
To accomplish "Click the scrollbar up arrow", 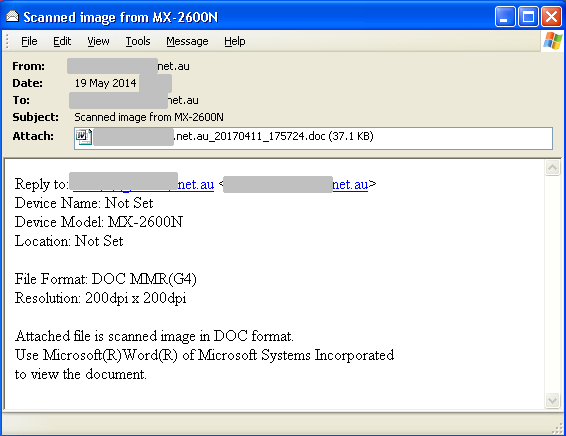I will click(x=552, y=167).
